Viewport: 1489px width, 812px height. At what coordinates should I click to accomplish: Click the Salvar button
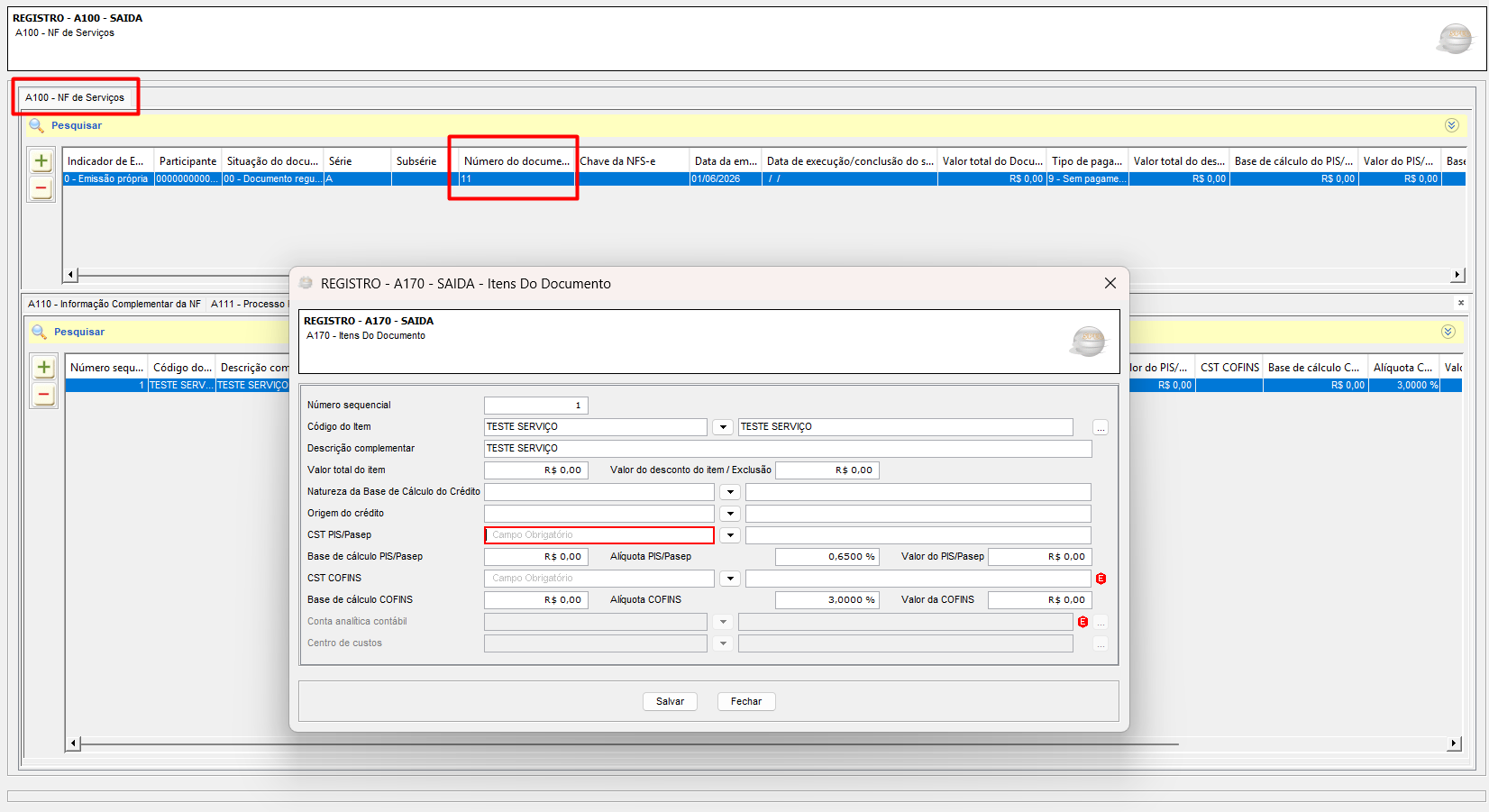tap(670, 701)
